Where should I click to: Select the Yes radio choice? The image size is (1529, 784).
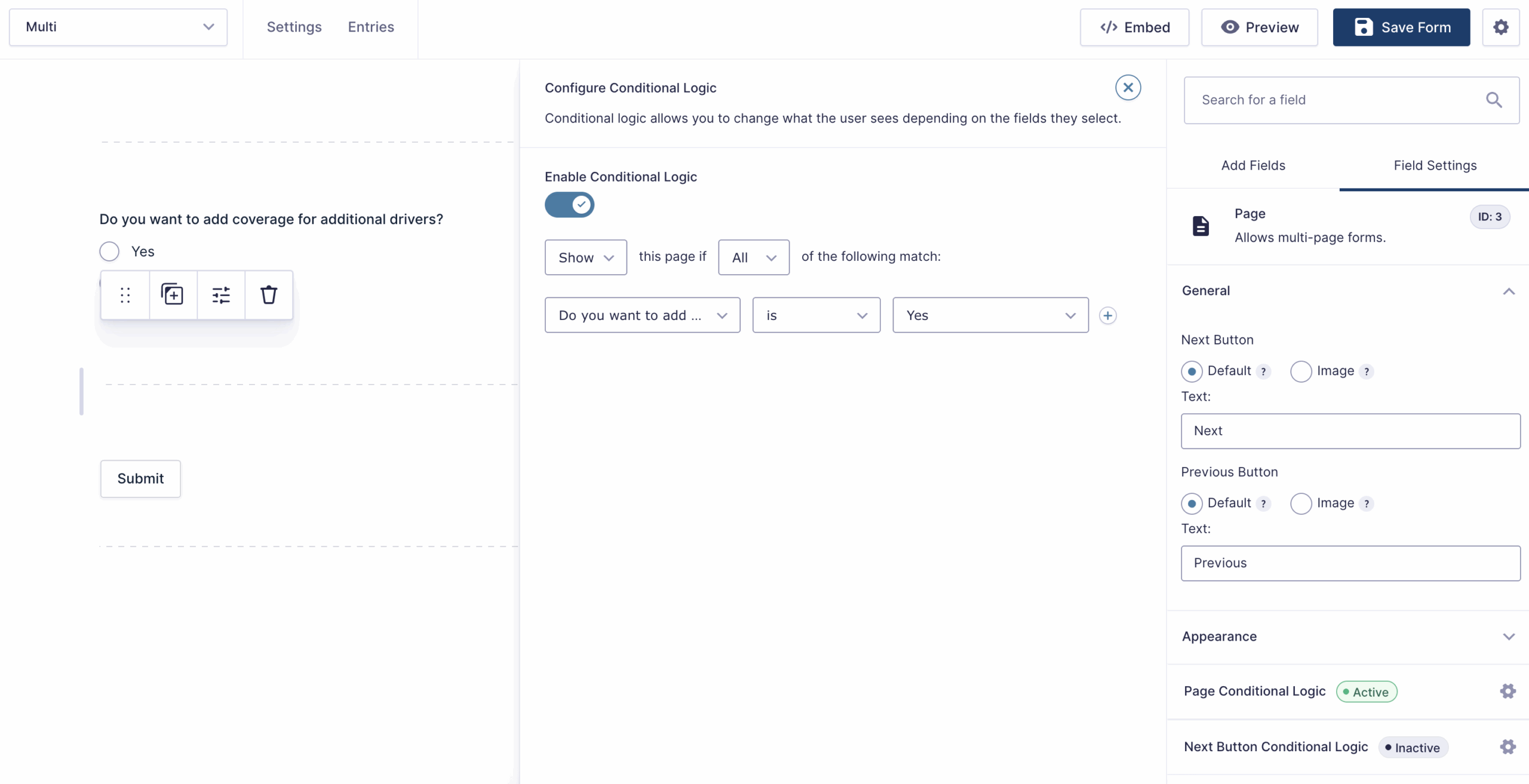click(x=109, y=251)
